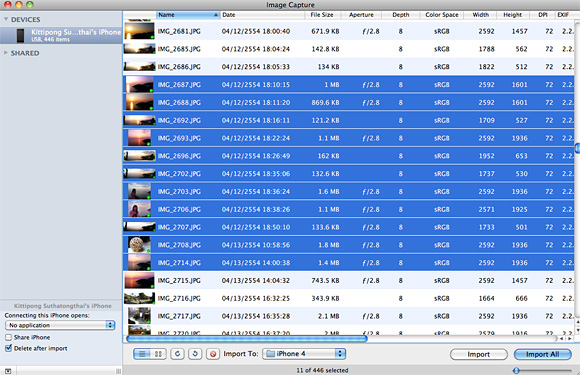
Task: Sort by the Aperture column header
Action: 361,15
